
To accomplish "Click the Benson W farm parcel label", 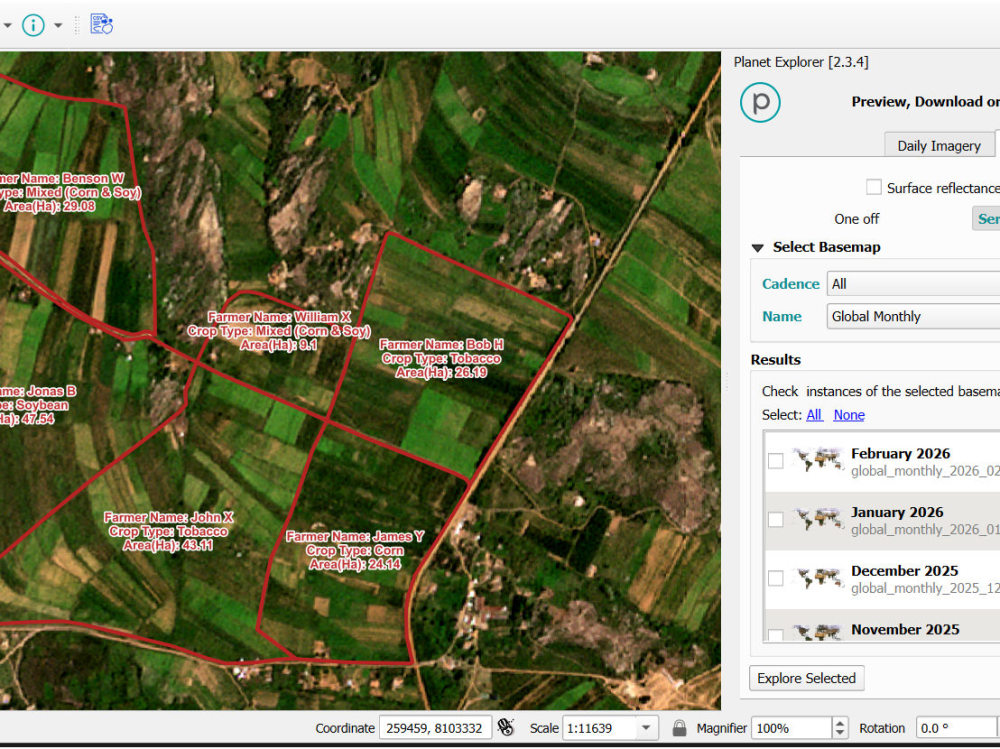I will coord(68,192).
